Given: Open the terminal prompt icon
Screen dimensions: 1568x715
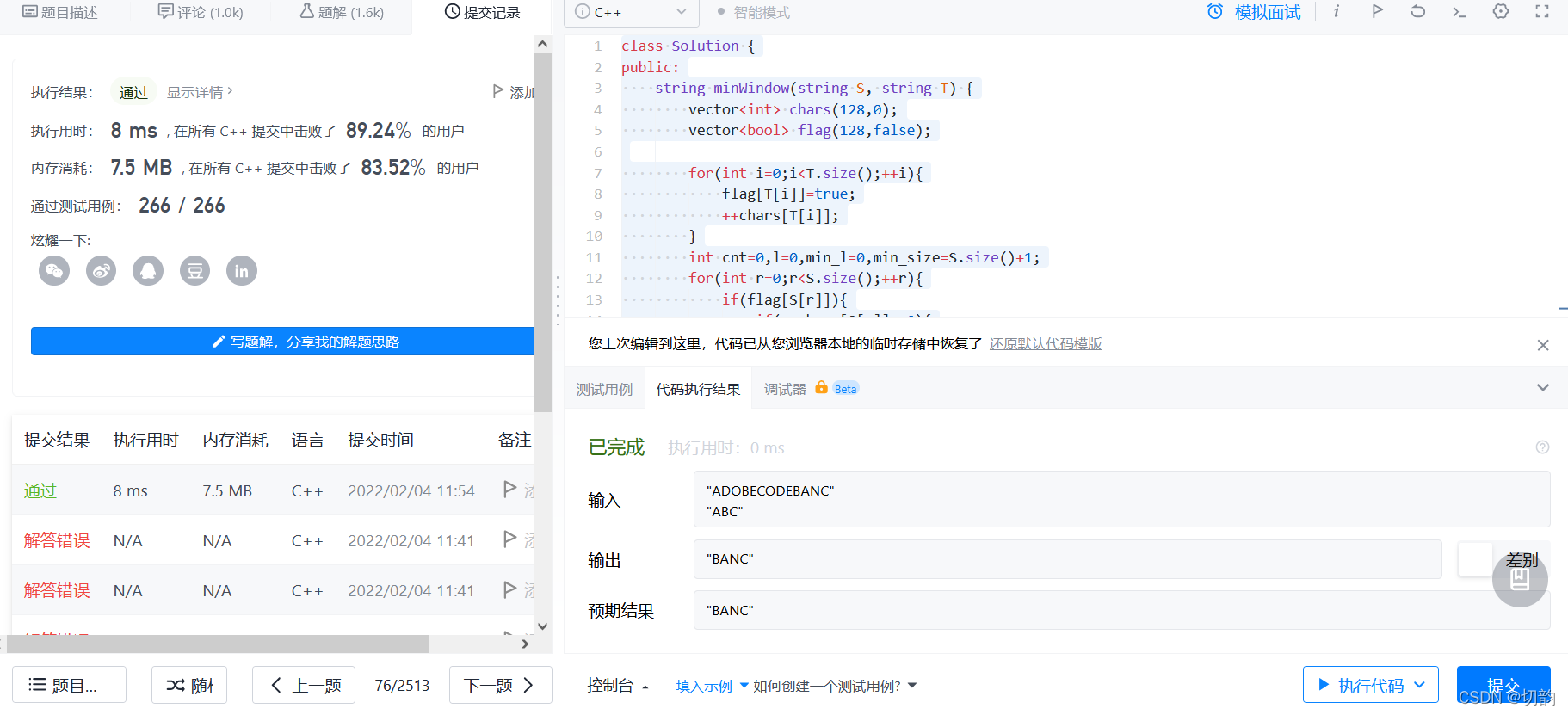Looking at the screenshot, I should coord(1460,11).
